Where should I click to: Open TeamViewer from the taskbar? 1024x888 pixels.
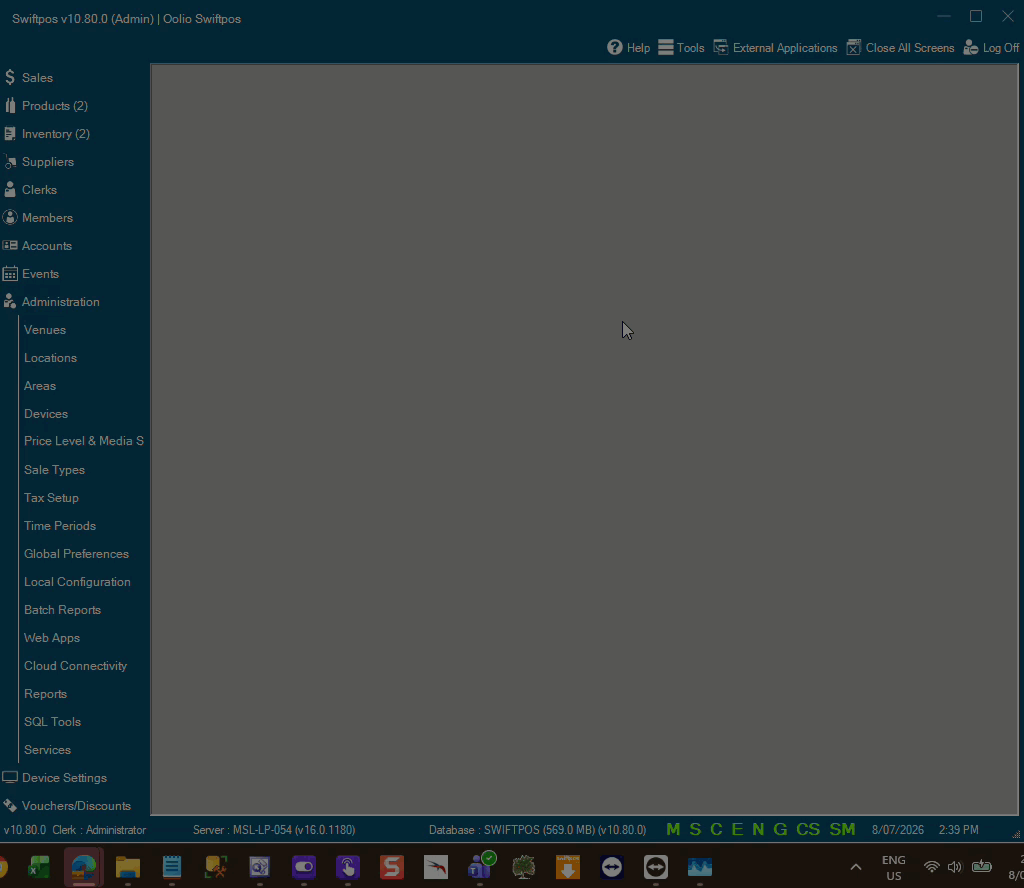612,867
